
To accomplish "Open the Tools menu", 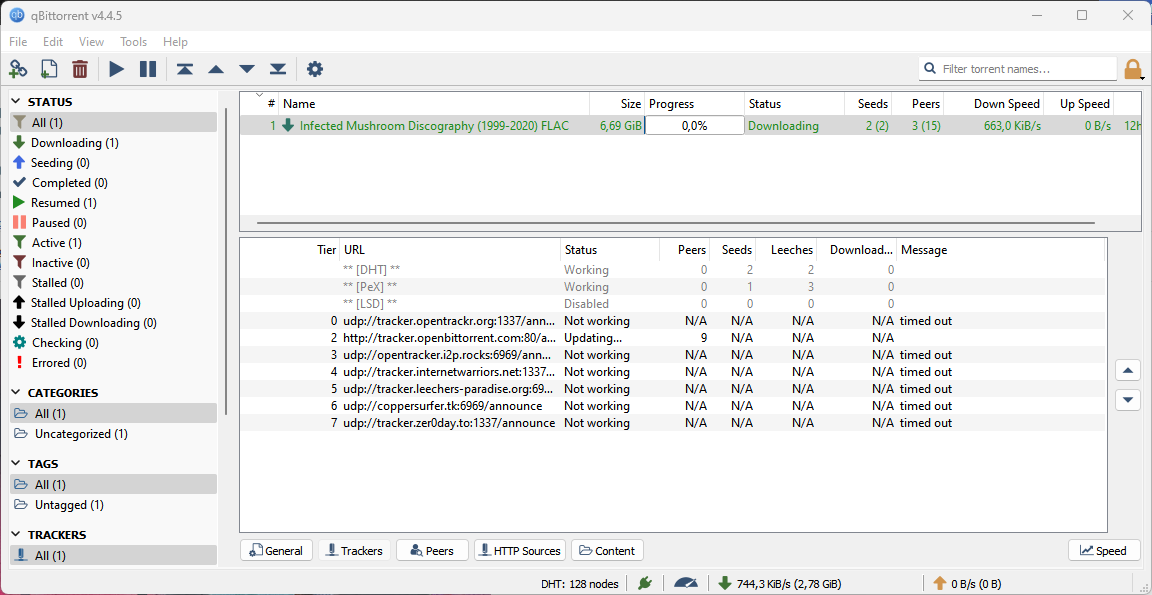I will (134, 42).
